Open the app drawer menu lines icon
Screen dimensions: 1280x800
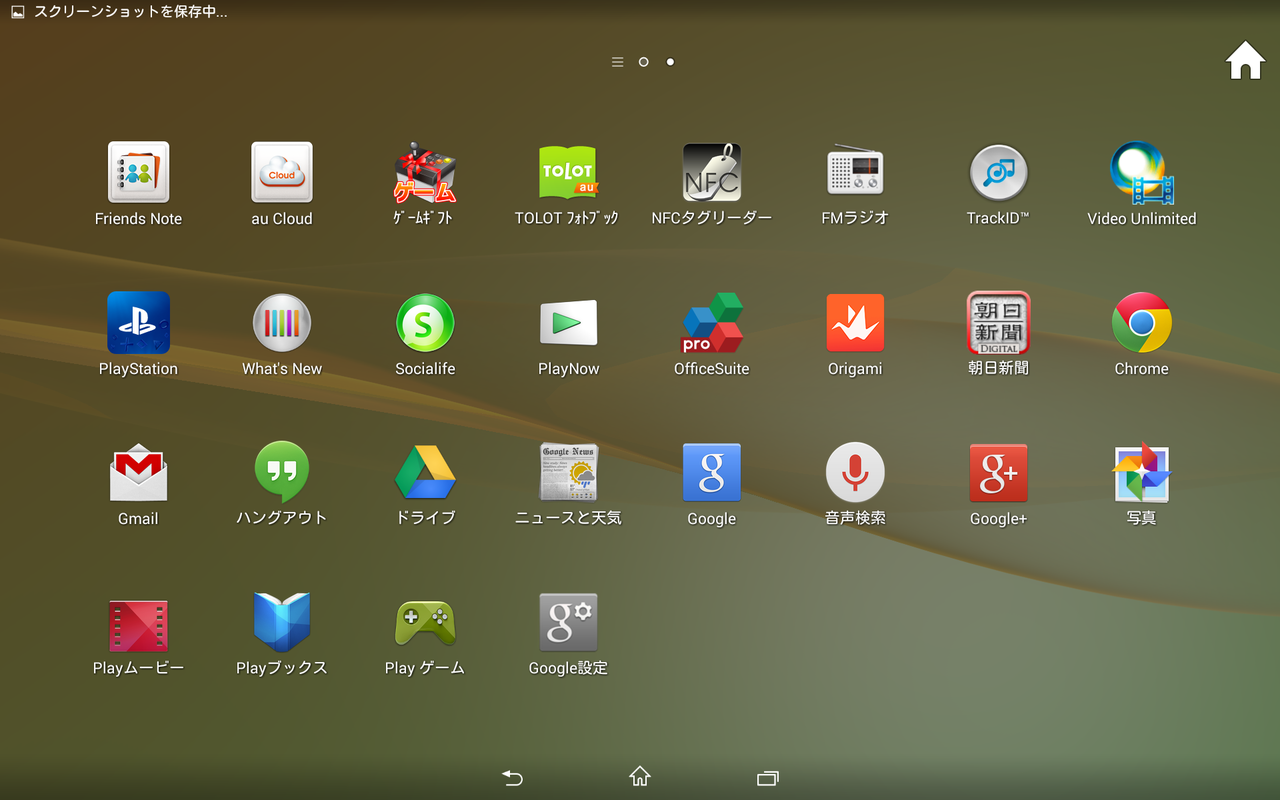tap(617, 62)
